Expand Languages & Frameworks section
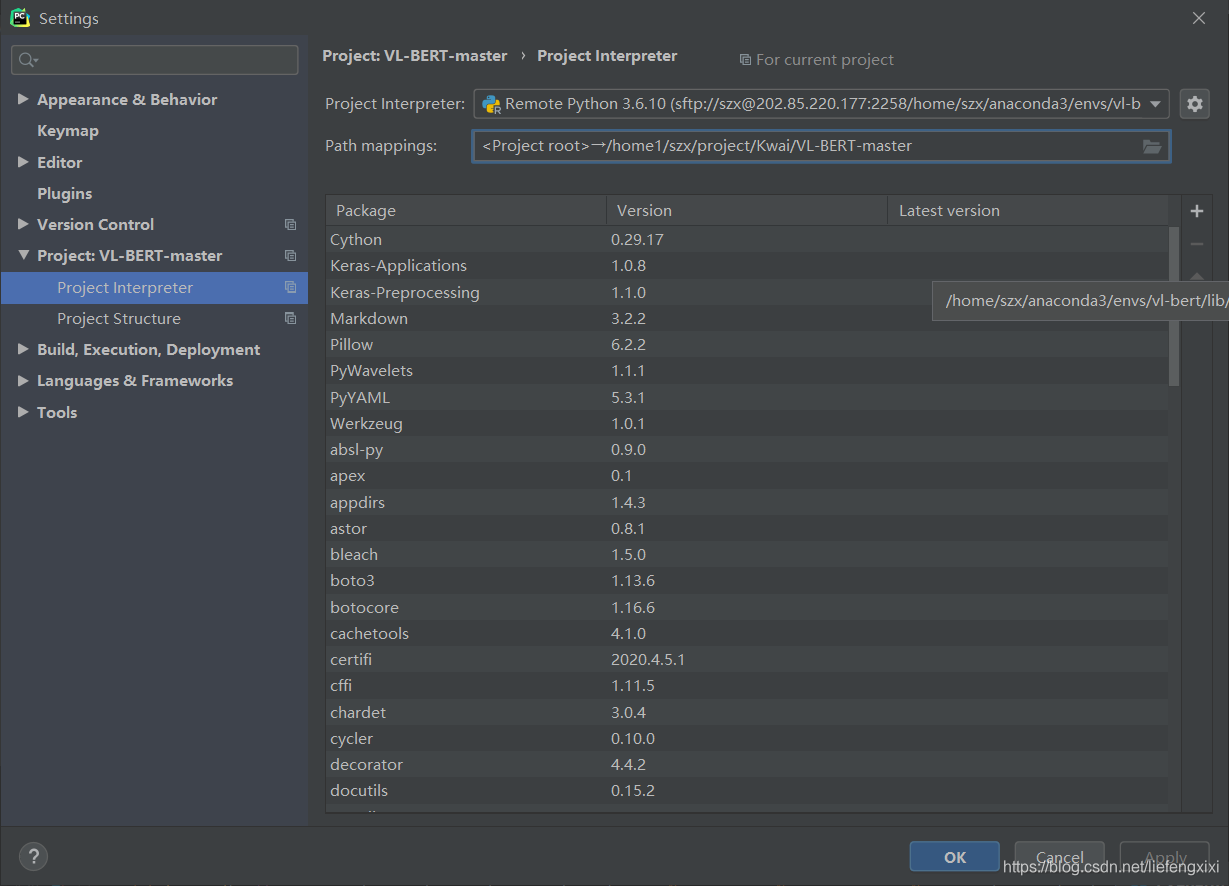Image resolution: width=1229 pixels, height=886 pixels. coord(23,381)
